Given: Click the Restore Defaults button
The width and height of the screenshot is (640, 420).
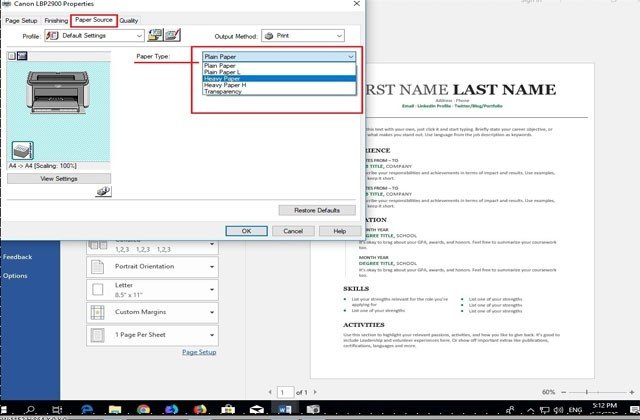Looking at the screenshot, I should 317,211.
